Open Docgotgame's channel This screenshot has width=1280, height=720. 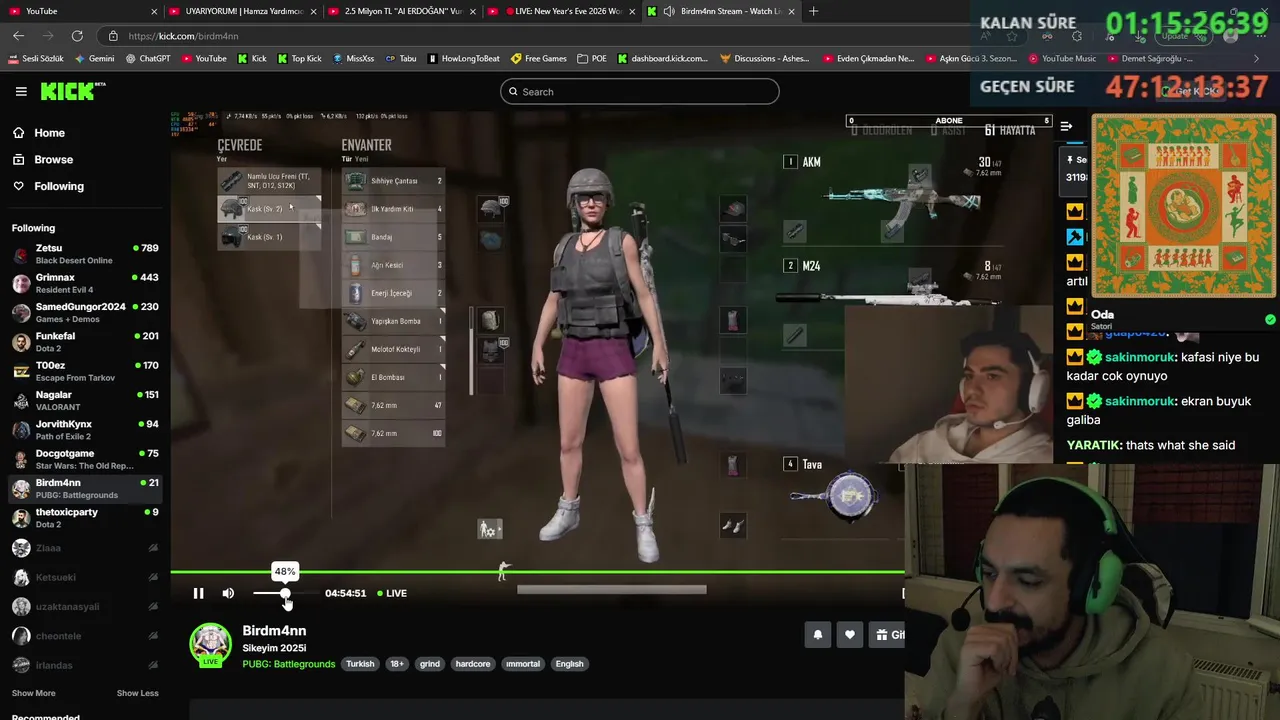click(85, 459)
